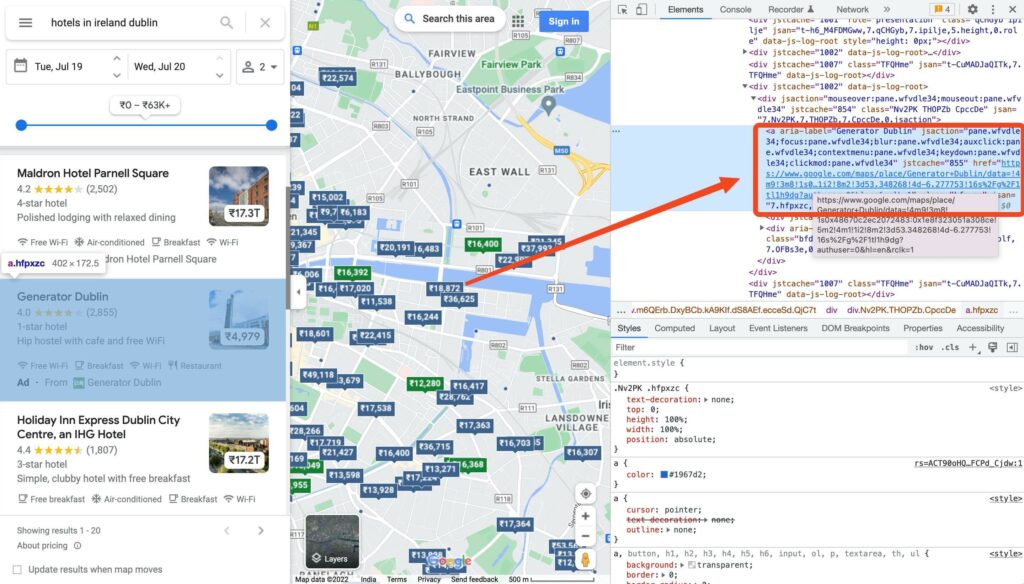Viewport: 1024px width, 584px height.
Task: Open the Computed styles tab
Action: (x=674, y=327)
